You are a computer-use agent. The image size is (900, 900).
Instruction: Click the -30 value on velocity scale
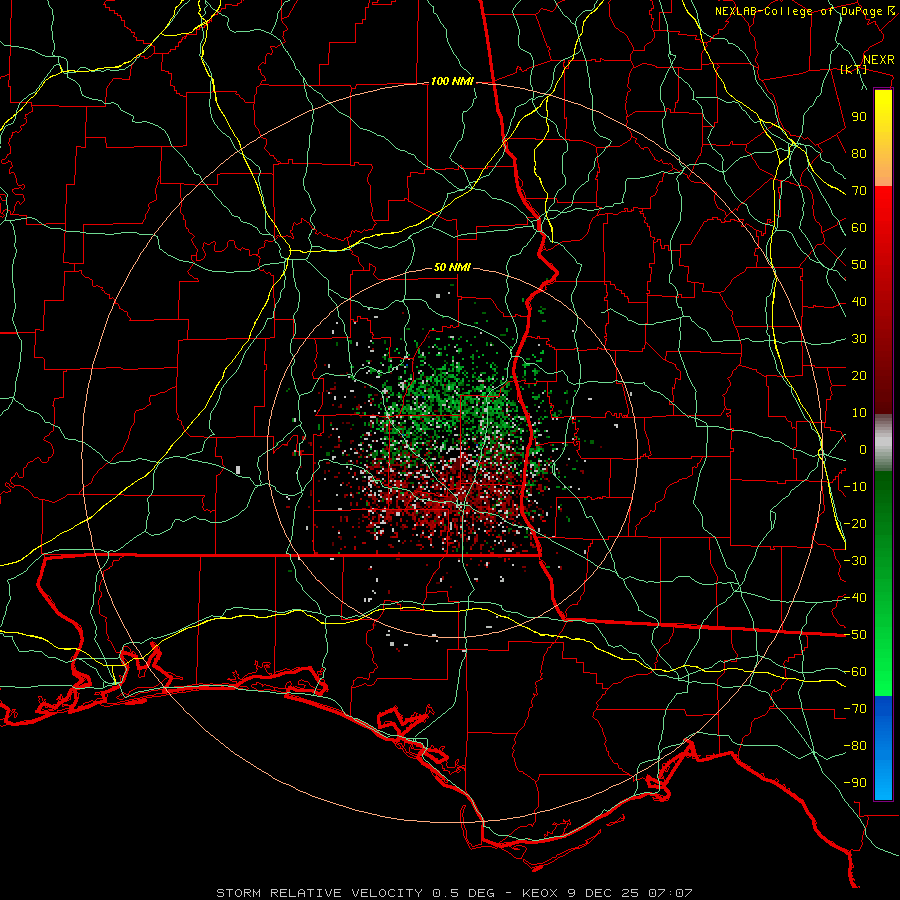(855, 561)
